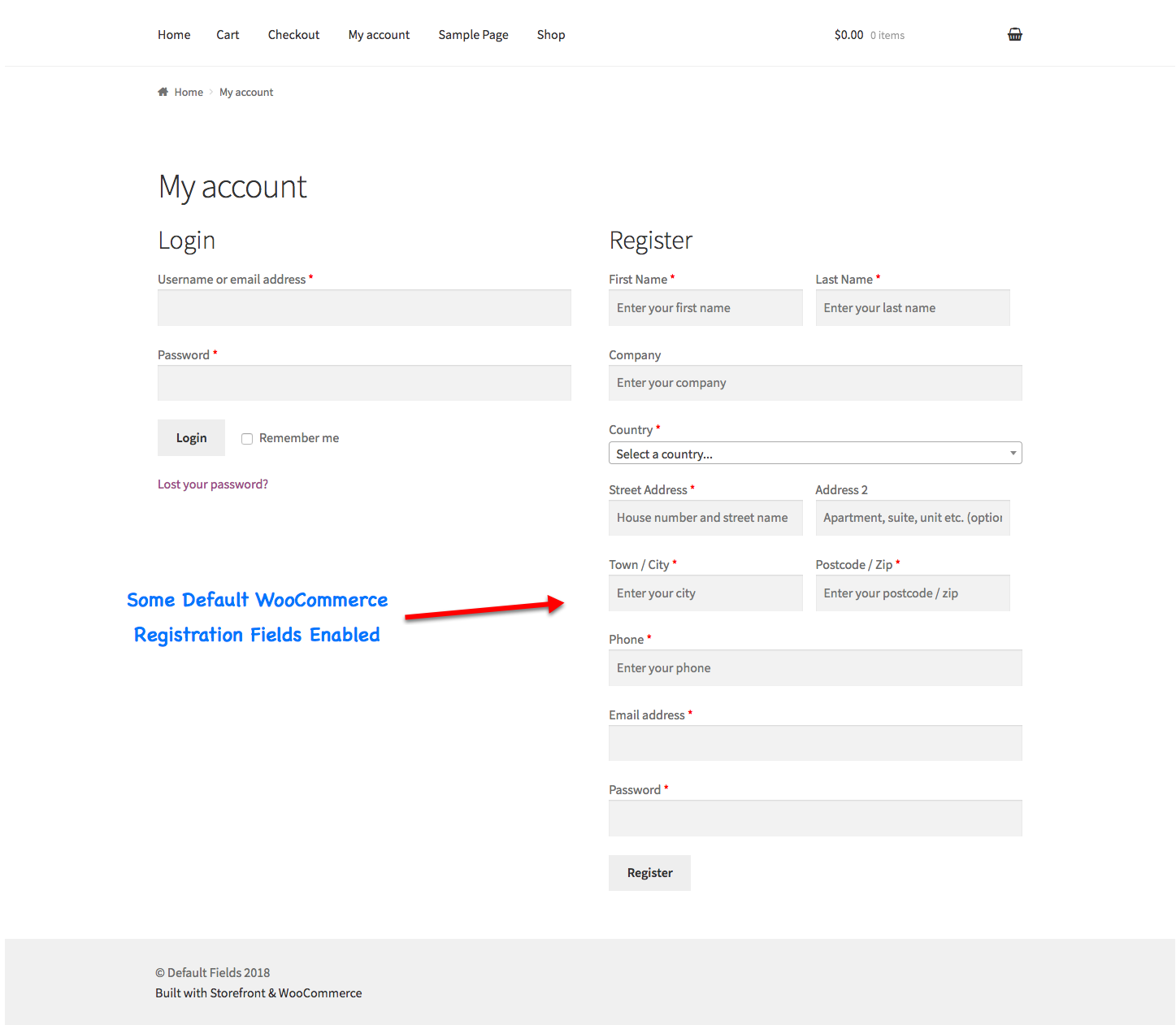Image resolution: width=1176 pixels, height=1025 pixels.
Task: Click the Enter your phone field
Action: pos(814,668)
